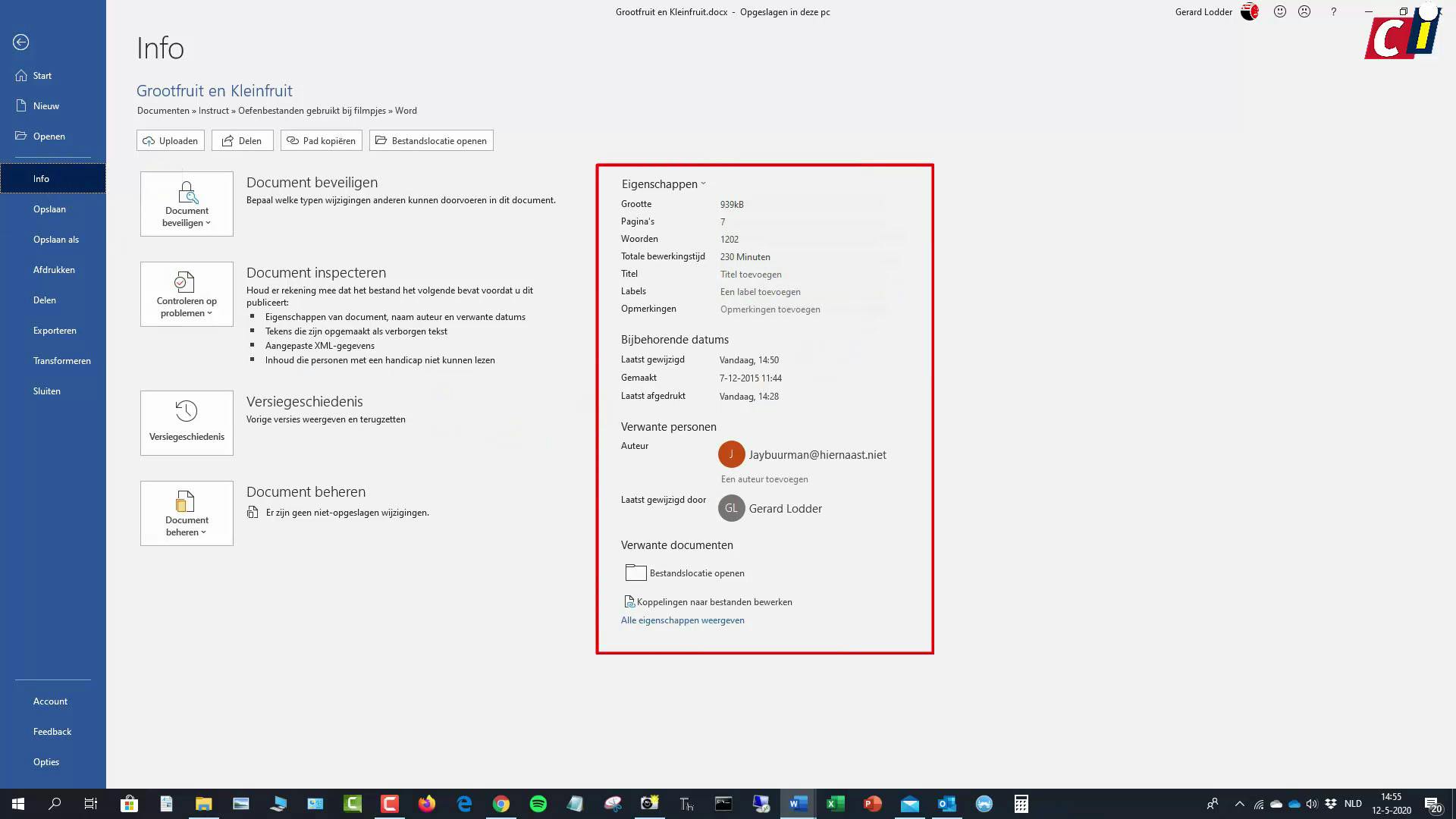Launch PowerPoint from the taskbar

tap(871, 803)
